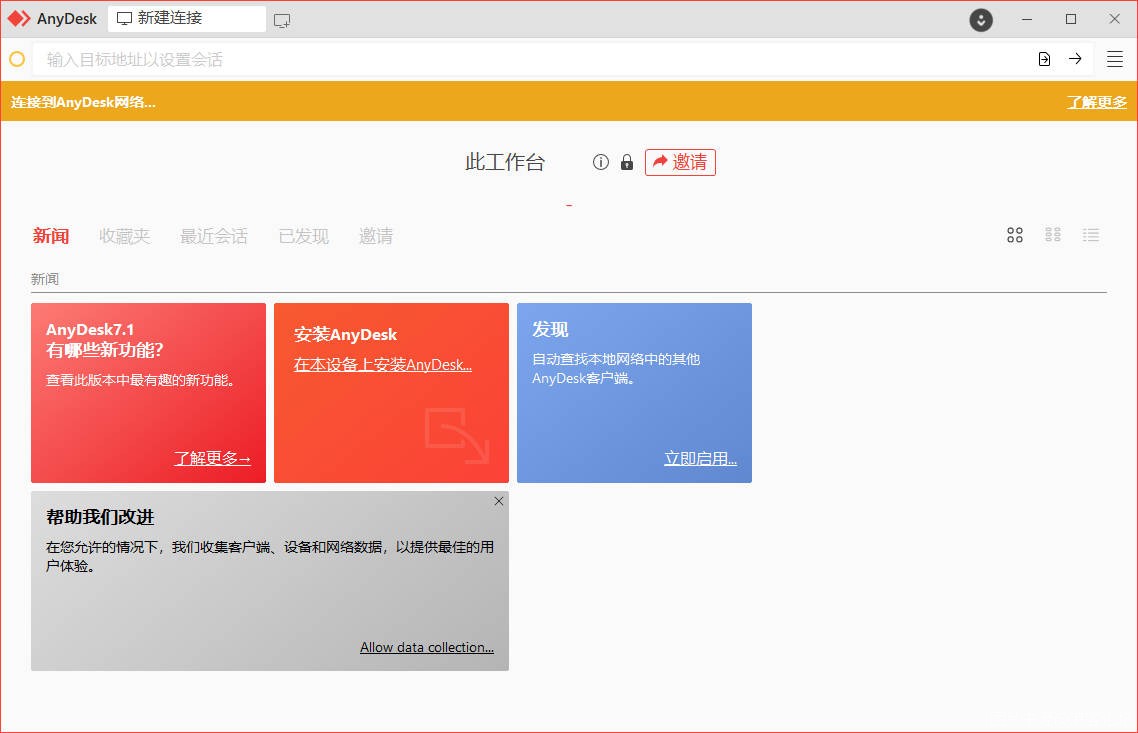Viewport: 1138px width, 733px height.
Task: Click the yellow connection status circle
Action: [x=17, y=60]
